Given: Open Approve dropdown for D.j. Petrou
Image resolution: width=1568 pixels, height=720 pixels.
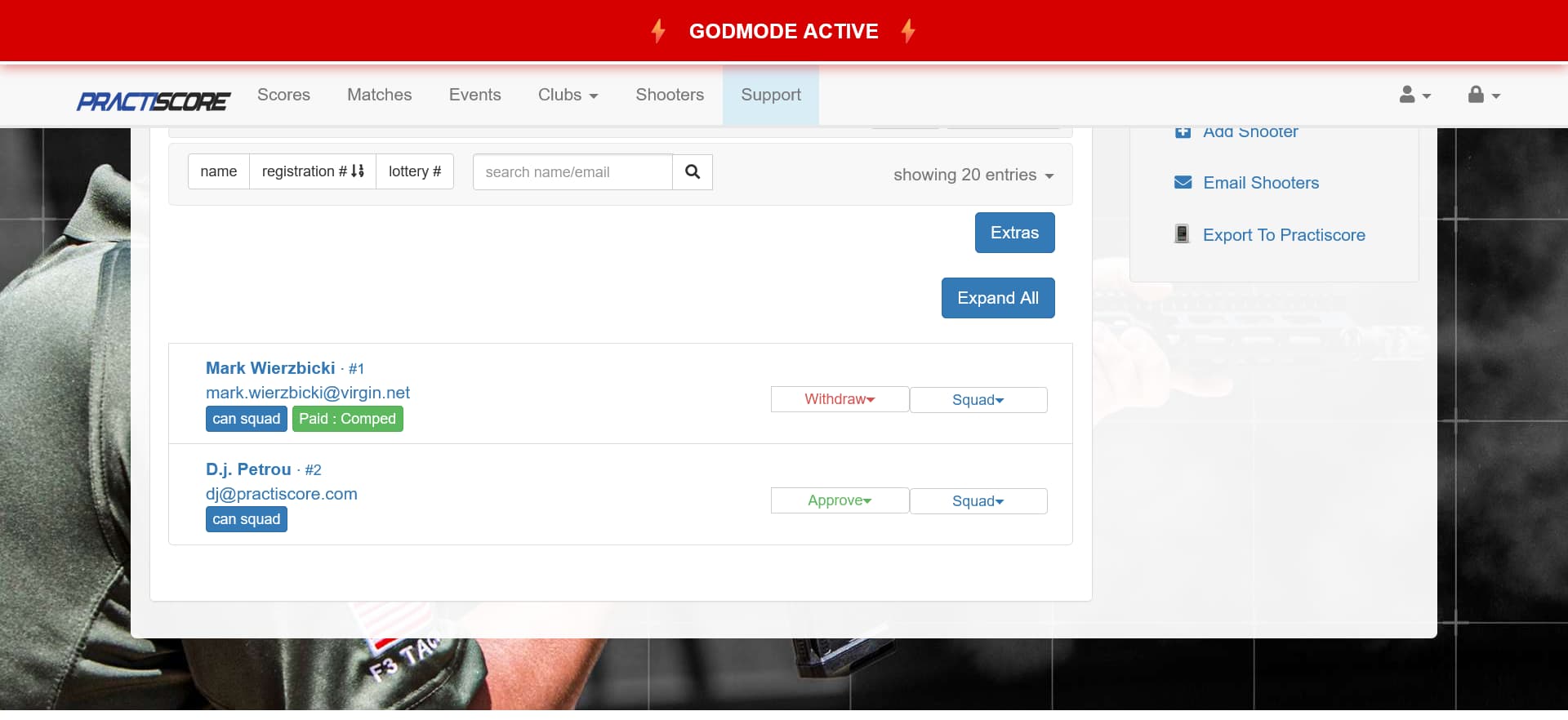Looking at the screenshot, I should [x=840, y=500].
